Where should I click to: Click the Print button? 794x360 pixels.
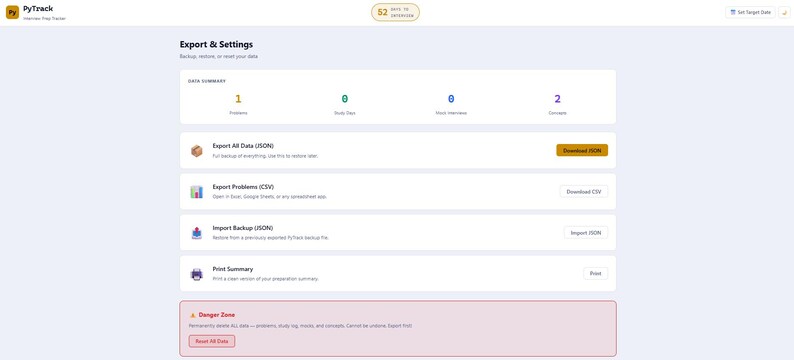(595, 273)
